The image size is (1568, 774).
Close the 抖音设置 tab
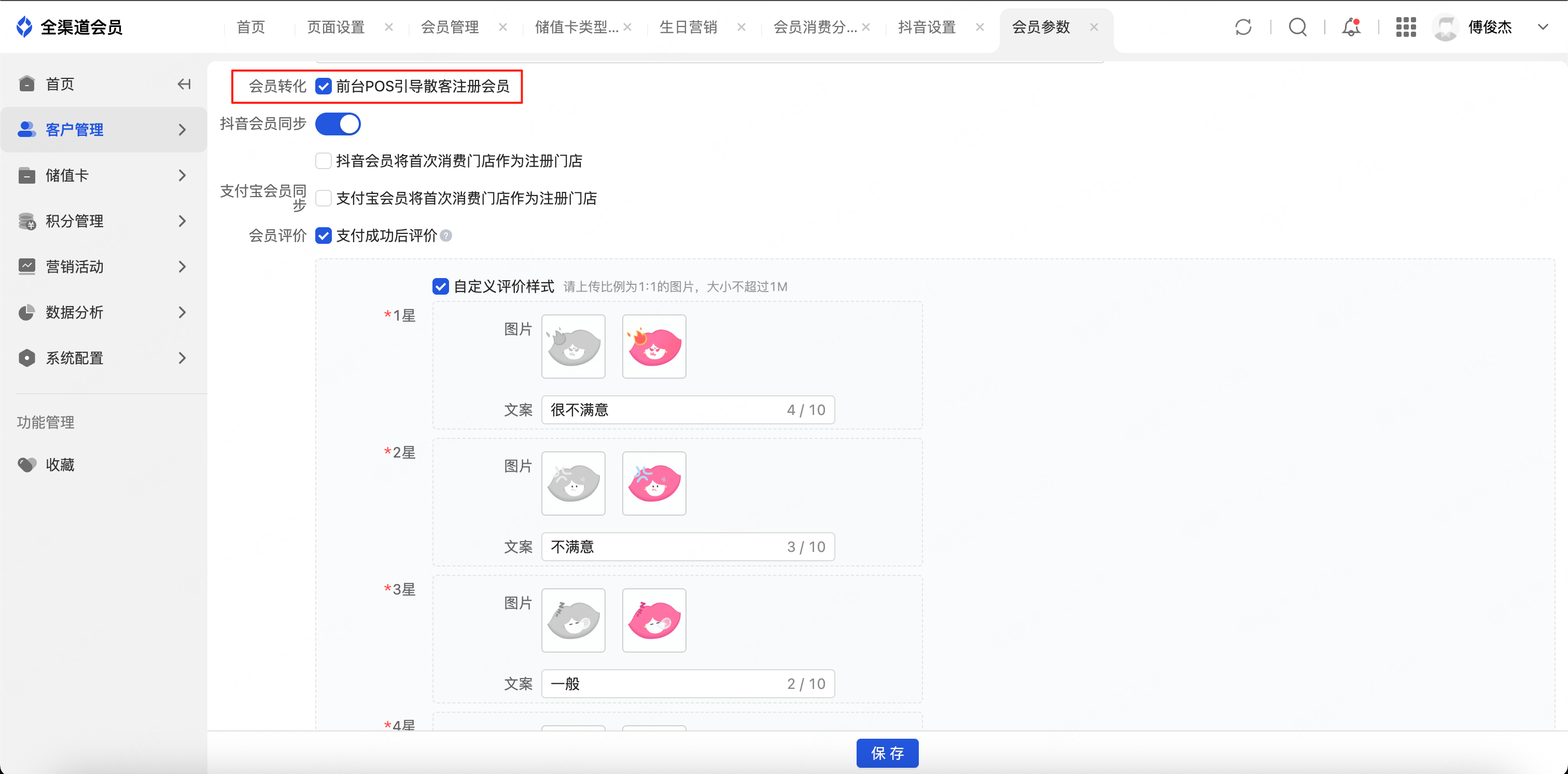click(980, 27)
